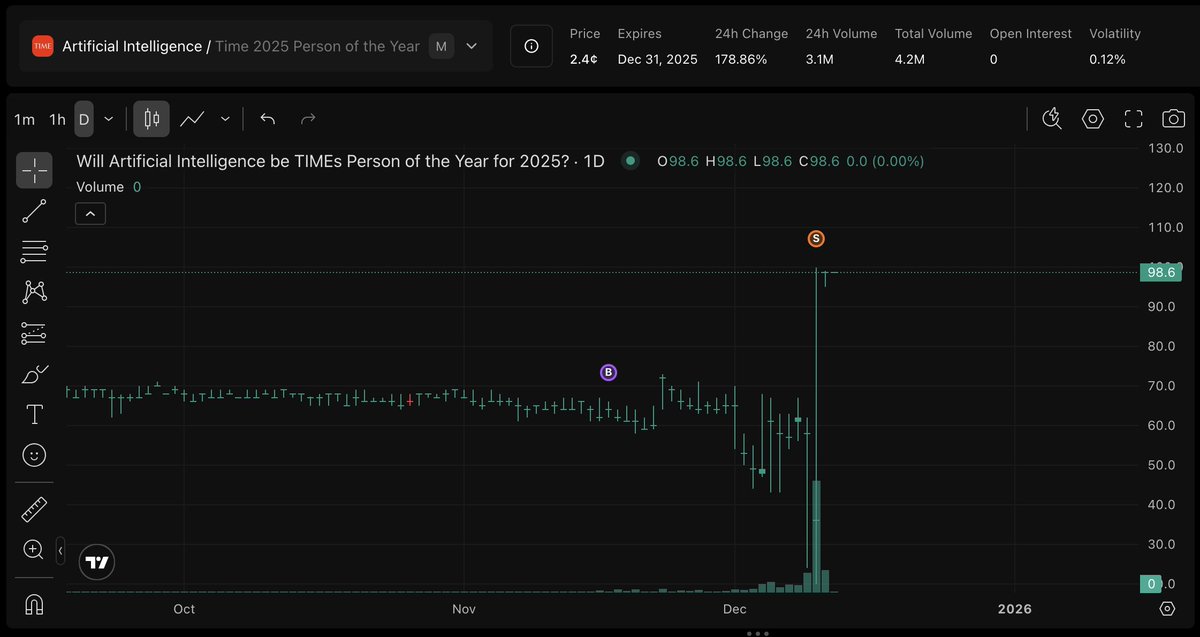Viewport: 1200px width, 637px height.
Task: Take a chart snapshot with camera
Action: click(x=1173, y=119)
